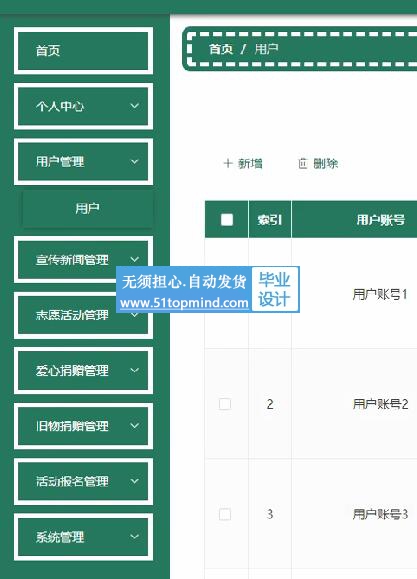
Task: Expand the 活动报名管理 chevron
Action: (135, 481)
